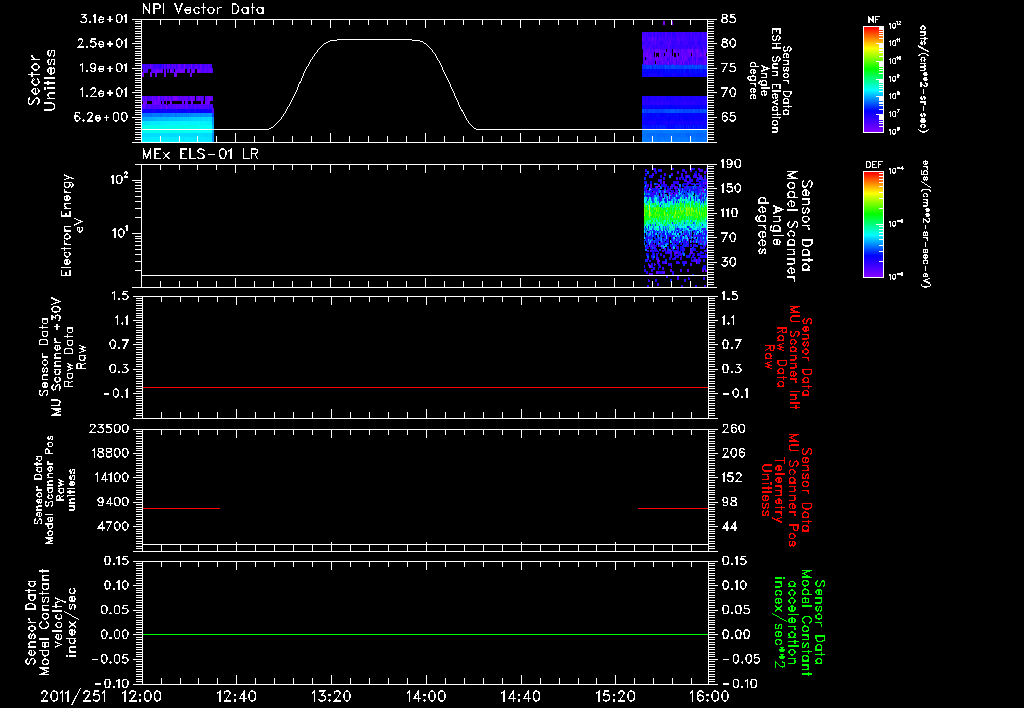Click the 14:00 time tick label
This screenshot has height=708, width=1024.
[426, 696]
